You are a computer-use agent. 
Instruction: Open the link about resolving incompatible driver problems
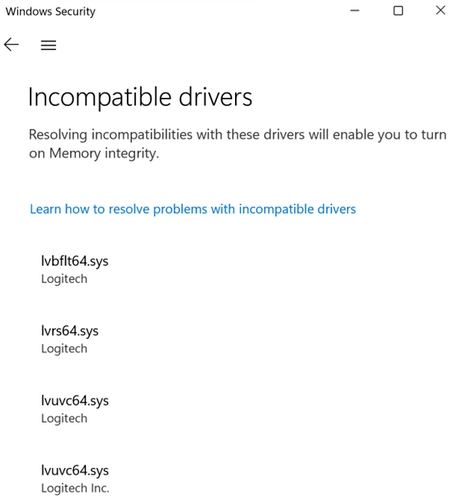[x=193, y=209]
